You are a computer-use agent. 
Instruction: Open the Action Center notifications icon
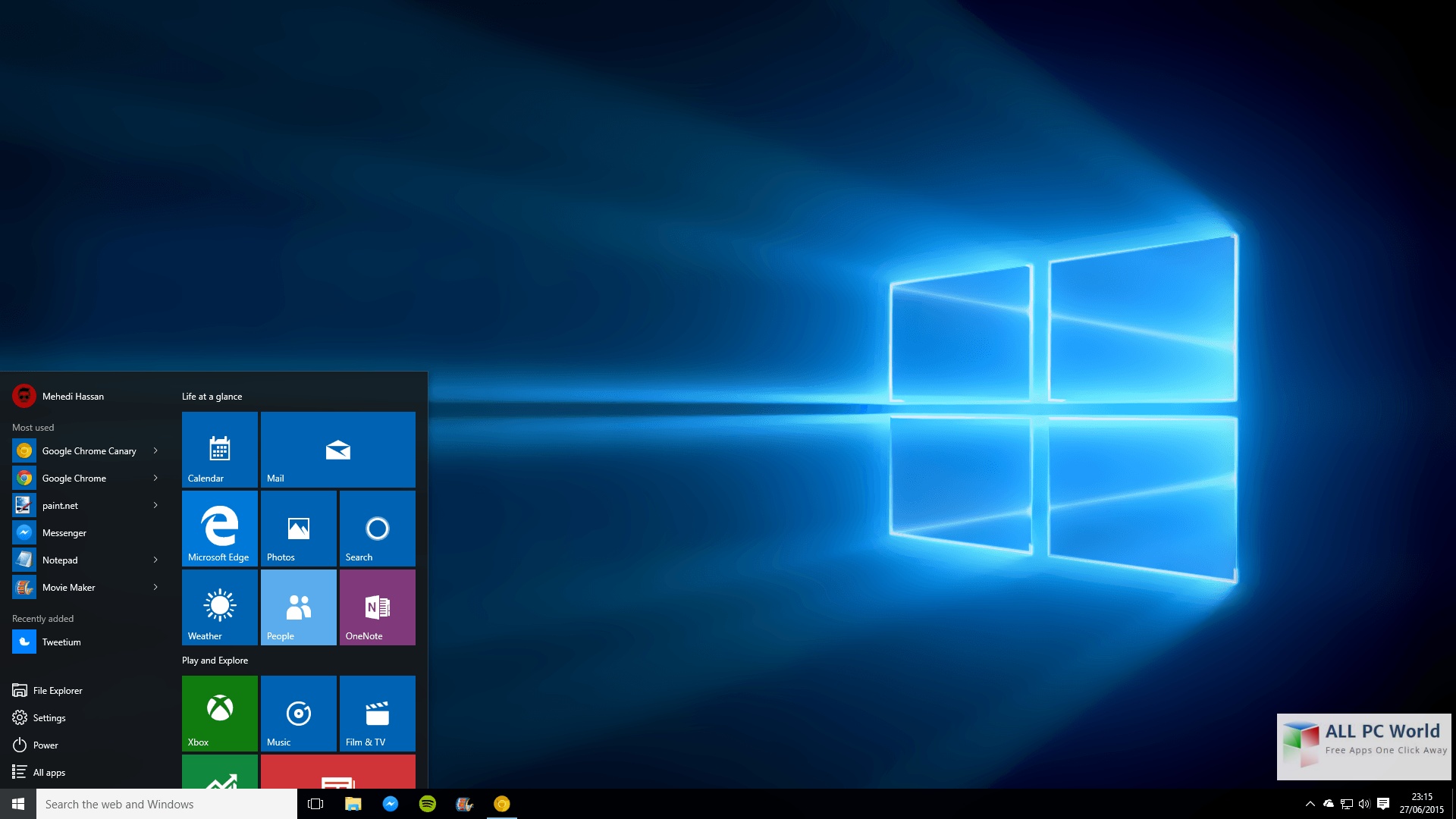coord(1383,804)
